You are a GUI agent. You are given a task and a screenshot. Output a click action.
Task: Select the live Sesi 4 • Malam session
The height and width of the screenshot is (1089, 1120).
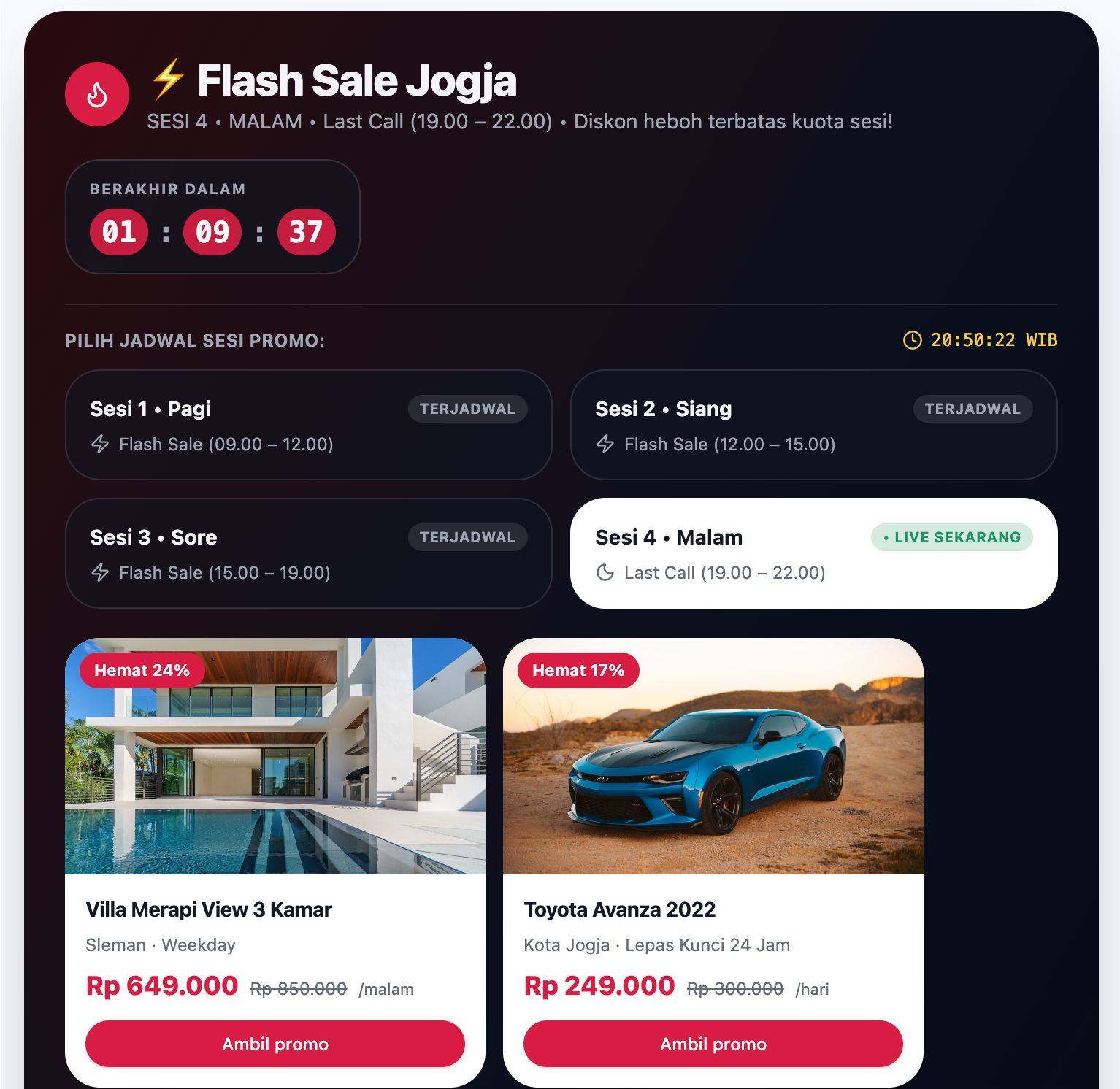click(x=813, y=553)
